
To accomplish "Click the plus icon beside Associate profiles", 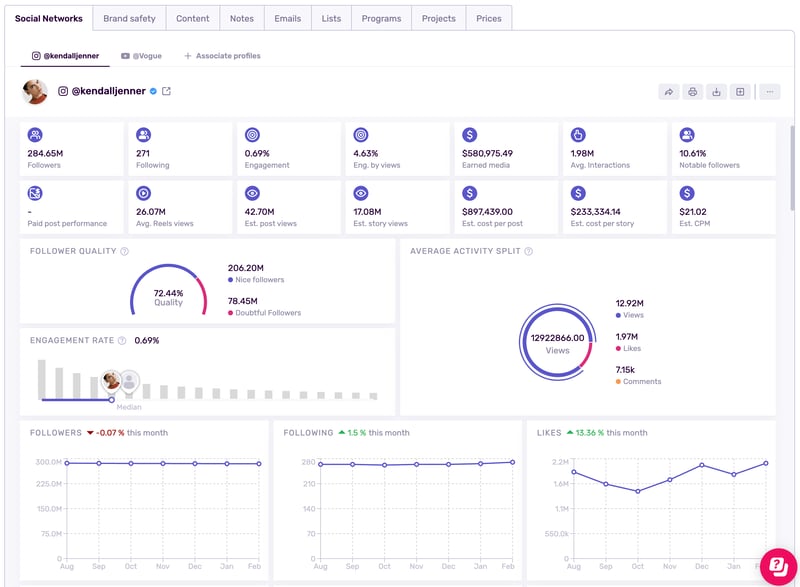I will point(188,56).
